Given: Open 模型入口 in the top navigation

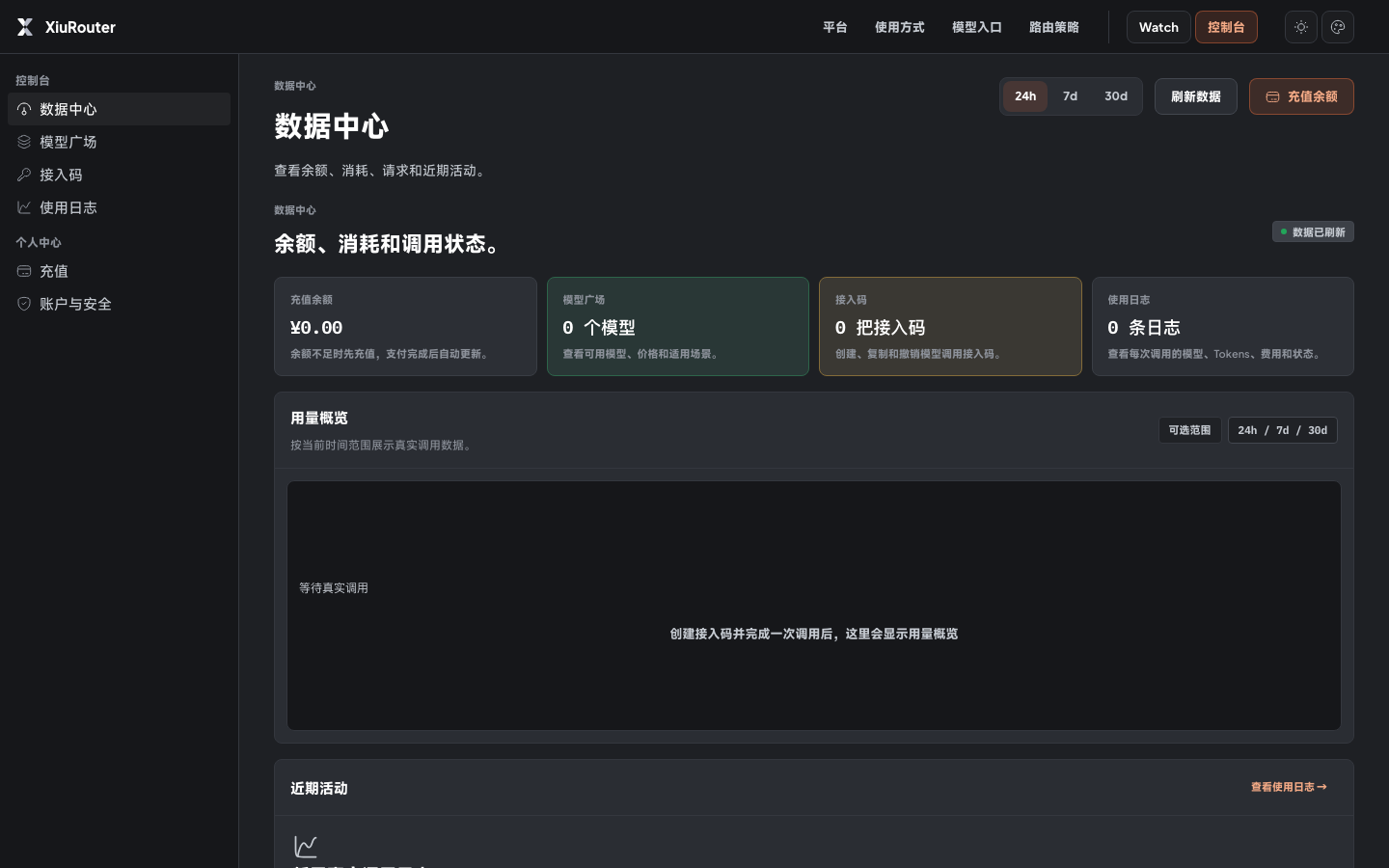Looking at the screenshot, I should pyautogui.click(x=977, y=27).
